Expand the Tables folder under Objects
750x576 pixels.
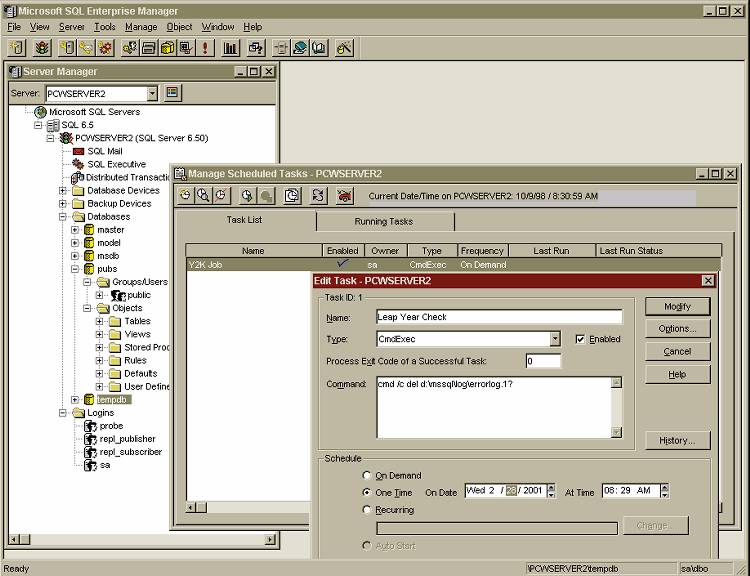pyautogui.click(x=99, y=321)
